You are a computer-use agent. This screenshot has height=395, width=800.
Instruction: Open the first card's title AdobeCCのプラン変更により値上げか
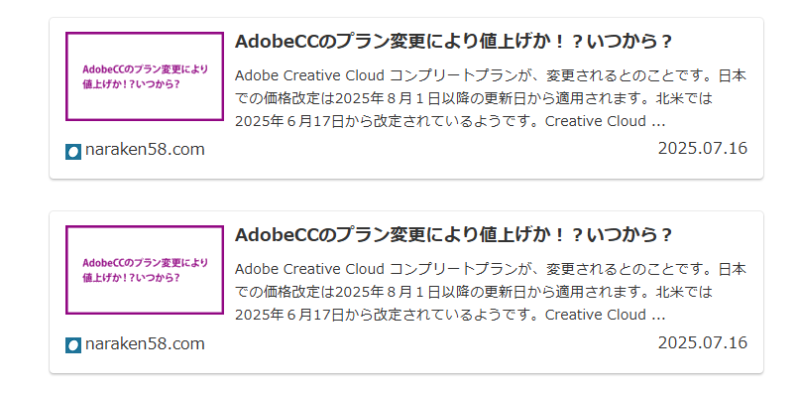click(x=453, y=42)
